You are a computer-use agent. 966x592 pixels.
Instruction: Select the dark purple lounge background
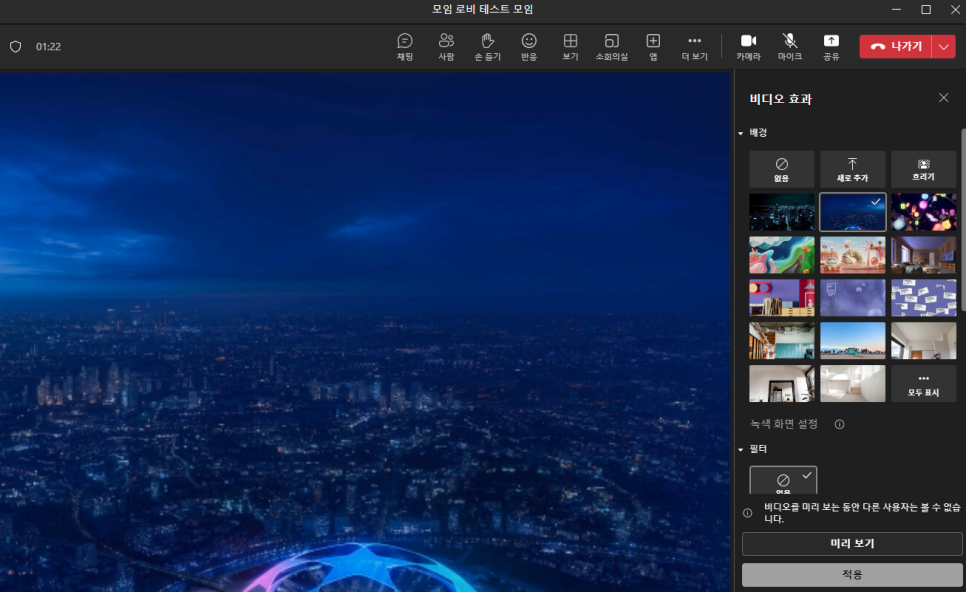[923, 255]
